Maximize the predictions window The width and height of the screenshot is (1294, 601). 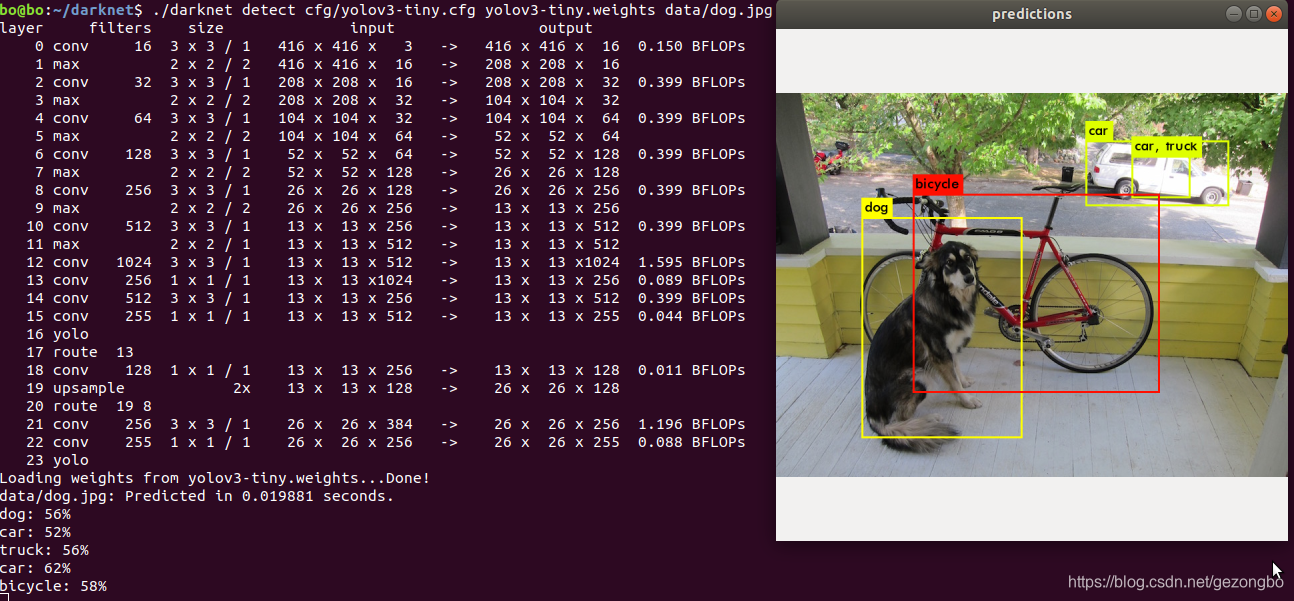click(x=1254, y=14)
